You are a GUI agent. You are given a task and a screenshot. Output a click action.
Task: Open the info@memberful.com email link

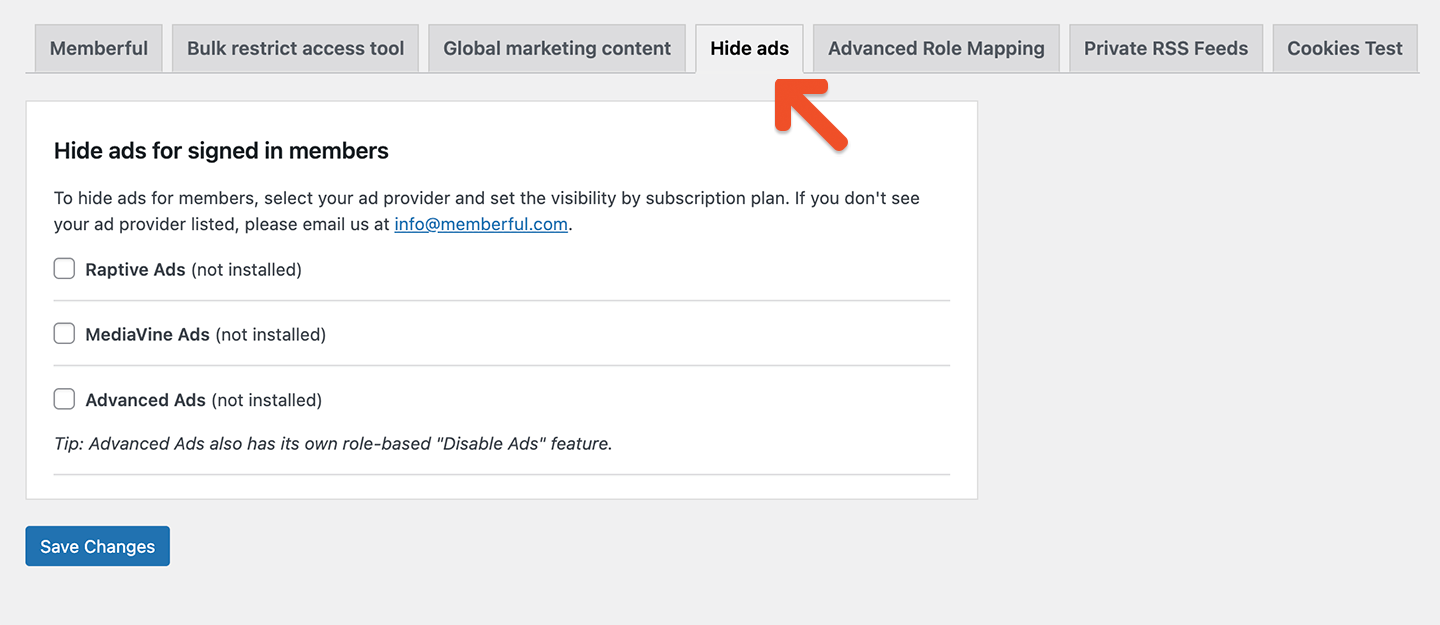click(480, 223)
